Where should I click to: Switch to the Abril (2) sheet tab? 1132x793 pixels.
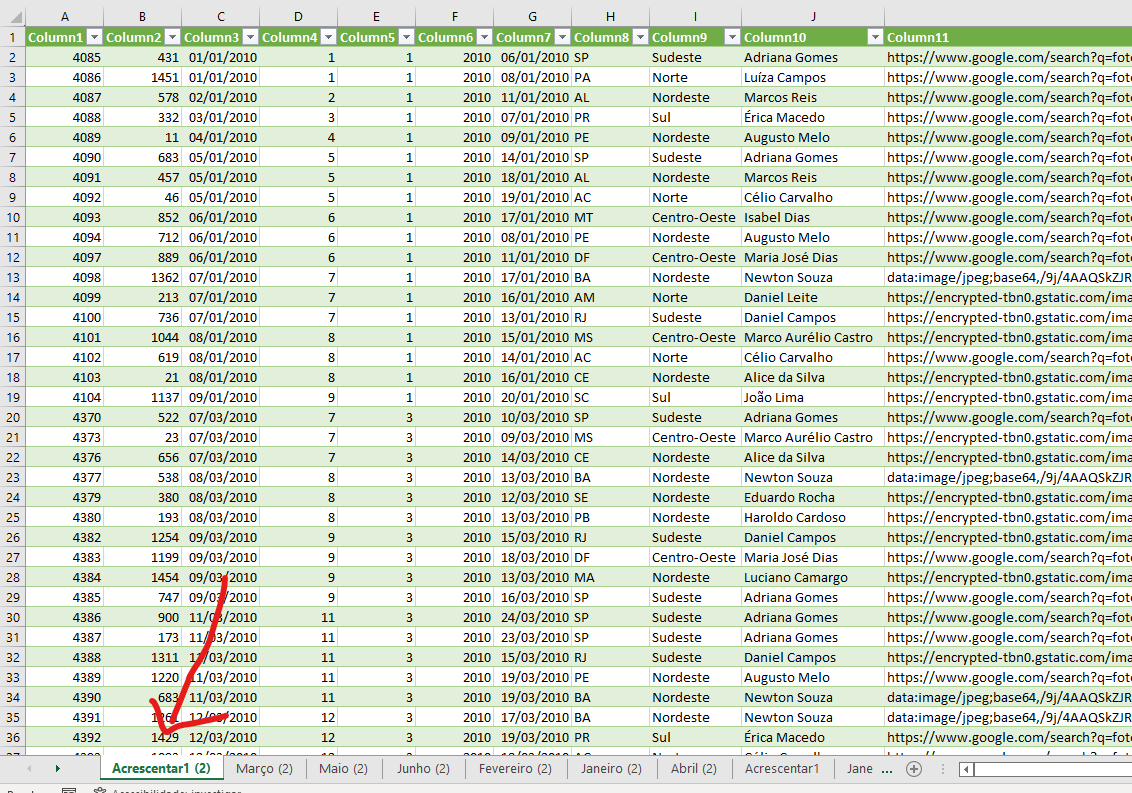(x=693, y=768)
